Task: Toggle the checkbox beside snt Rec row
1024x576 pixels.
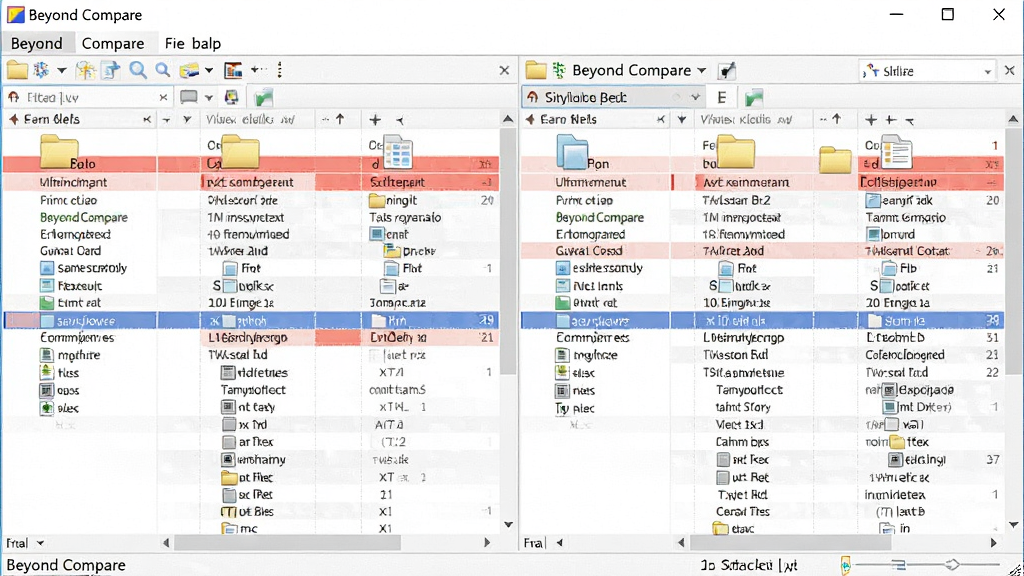Action: pos(723,460)
